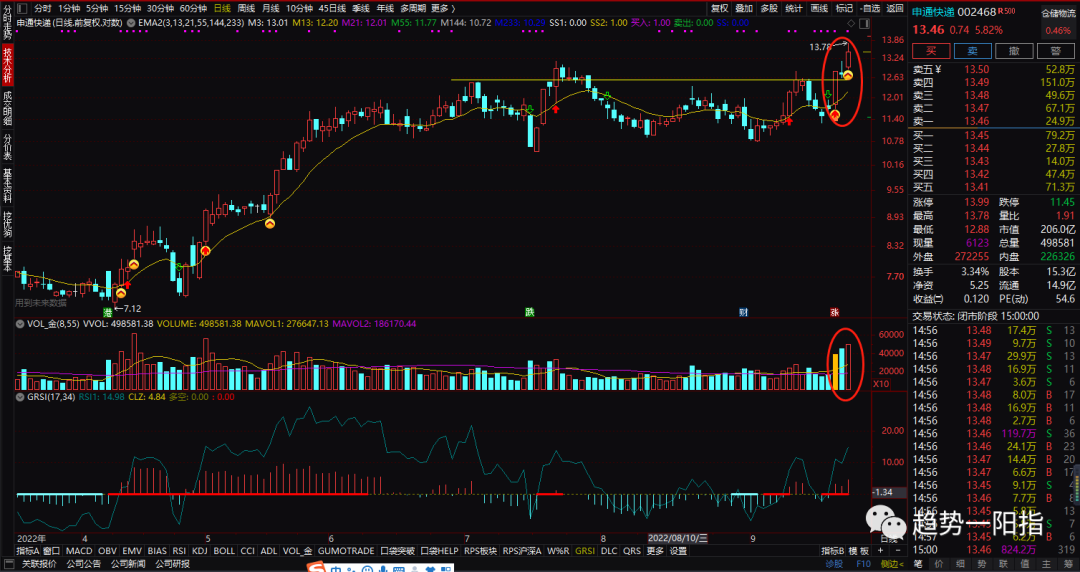Select the 日线 daily period

pos(222,8)
